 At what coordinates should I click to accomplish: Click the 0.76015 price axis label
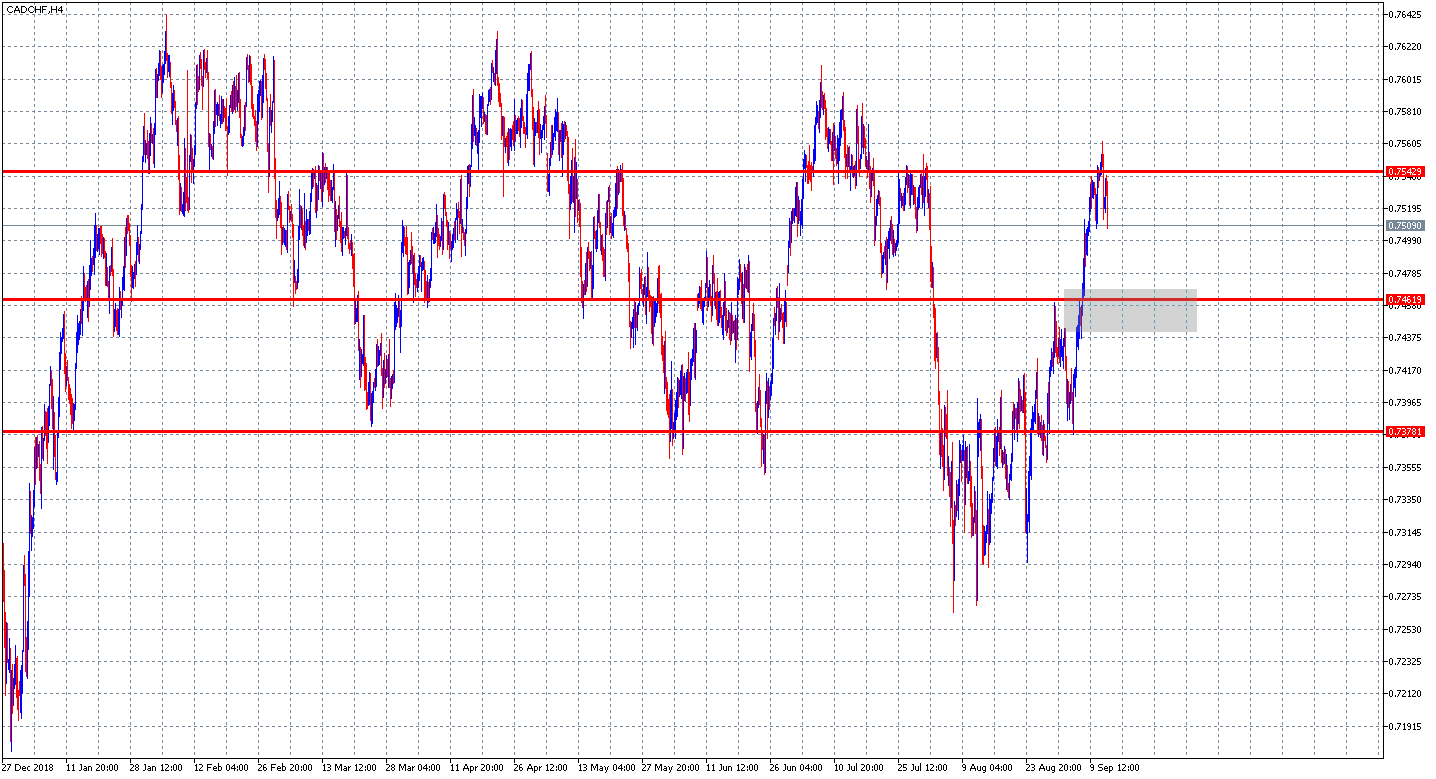click(x=1406, y=80)
